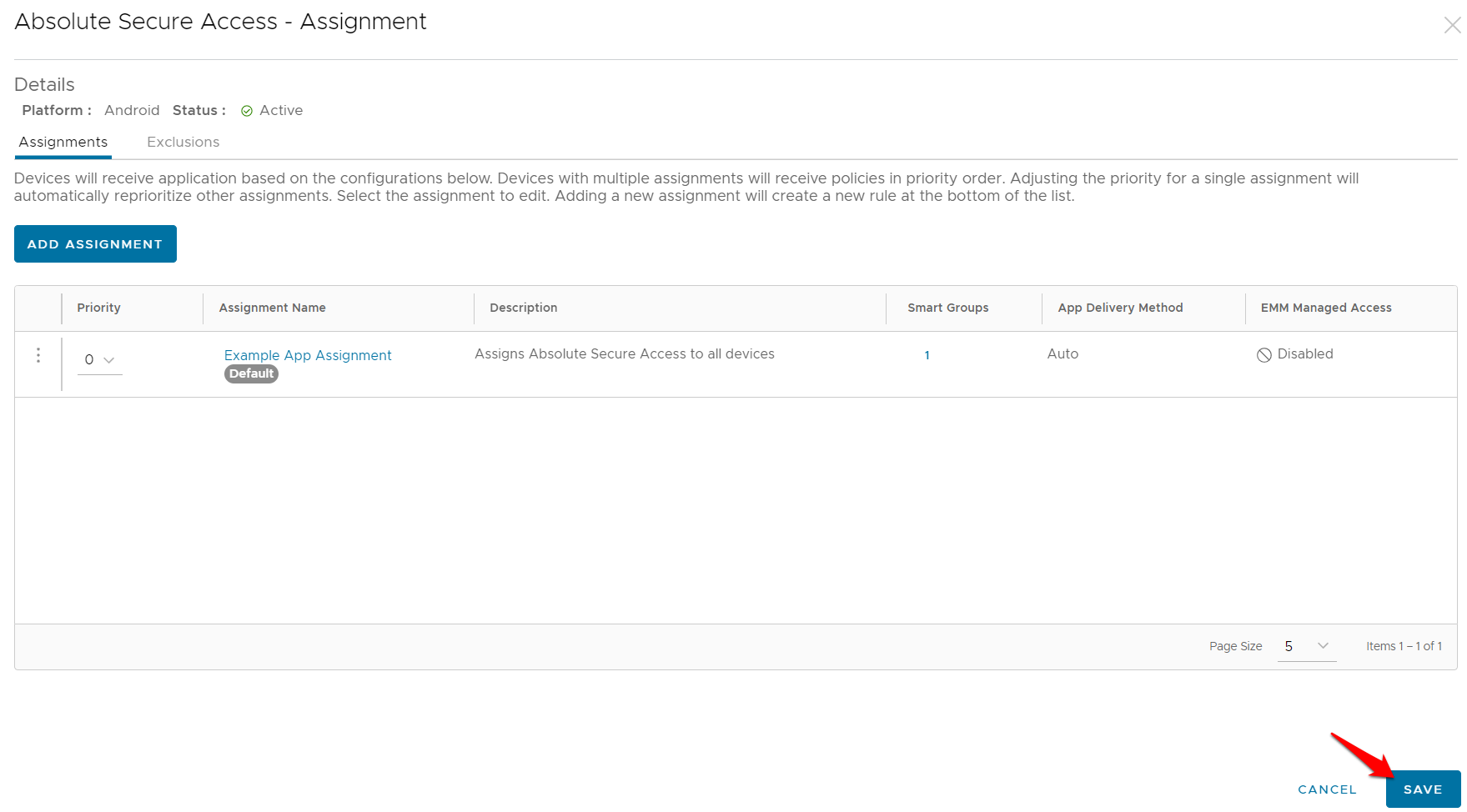Click the Android platform value

coord(132,110)
